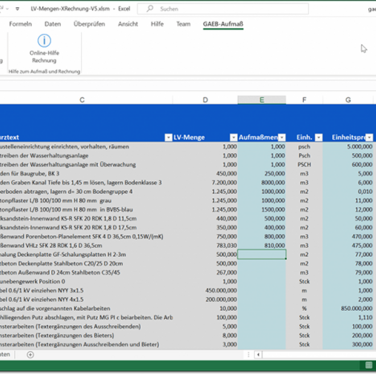Open the Aufmaßmenge column filter dropdown
The width and height of the screenshot is (376, 376).
click(x=282, y=137)
